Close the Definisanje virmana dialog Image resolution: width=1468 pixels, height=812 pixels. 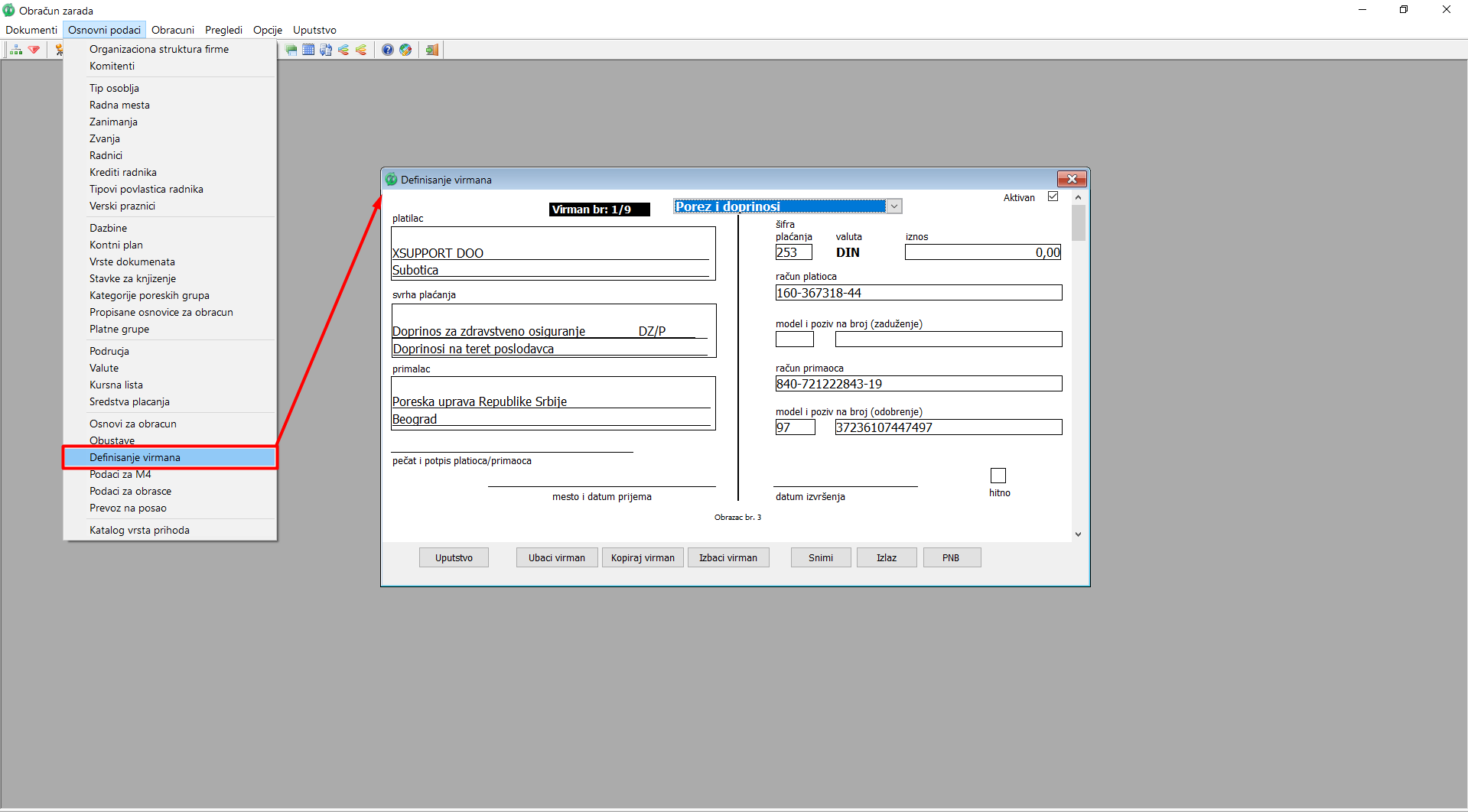(x=1072, y=179)
